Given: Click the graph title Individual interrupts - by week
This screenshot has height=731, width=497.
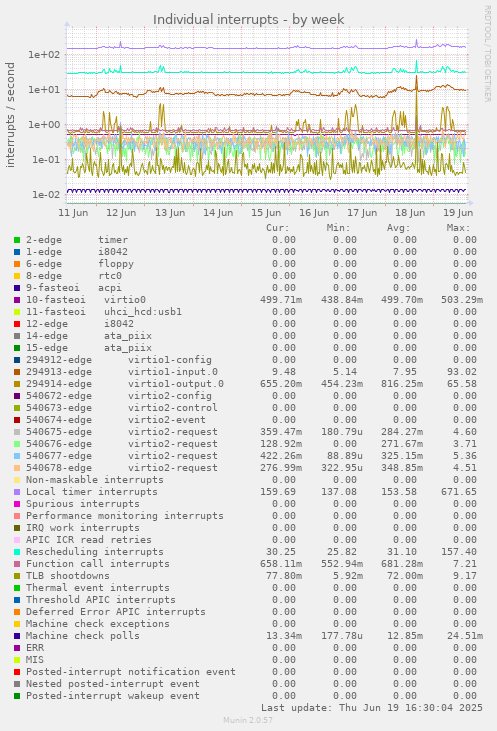Looking at the screenshot, I should click(x=248, y=20).
